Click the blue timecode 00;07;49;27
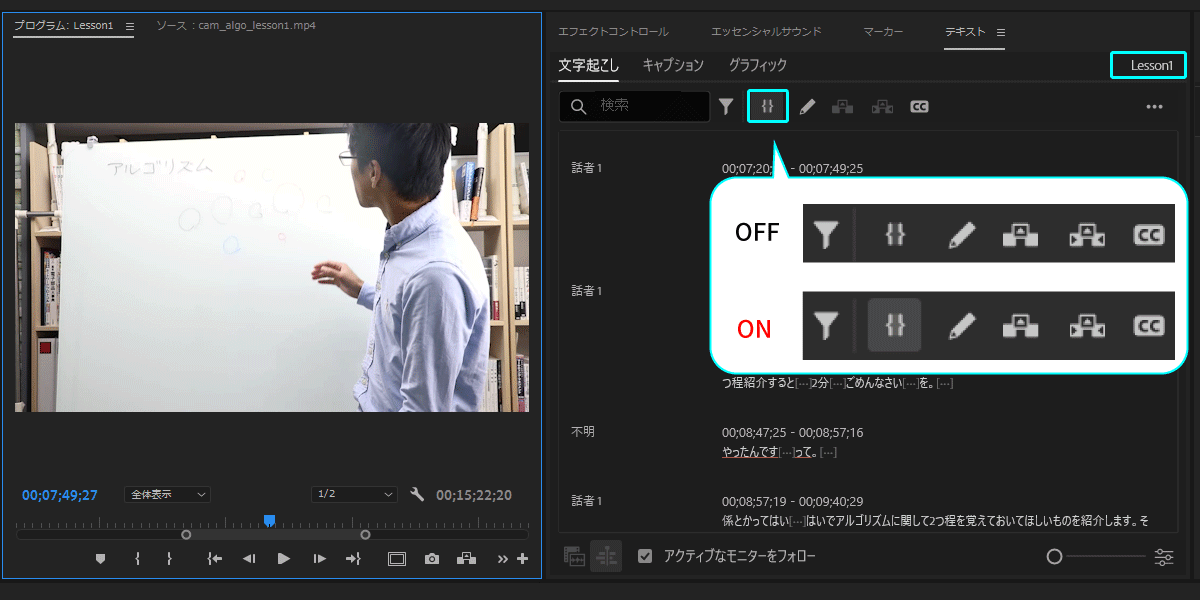This screenshot has height=600, width=1200. [60, 495]
